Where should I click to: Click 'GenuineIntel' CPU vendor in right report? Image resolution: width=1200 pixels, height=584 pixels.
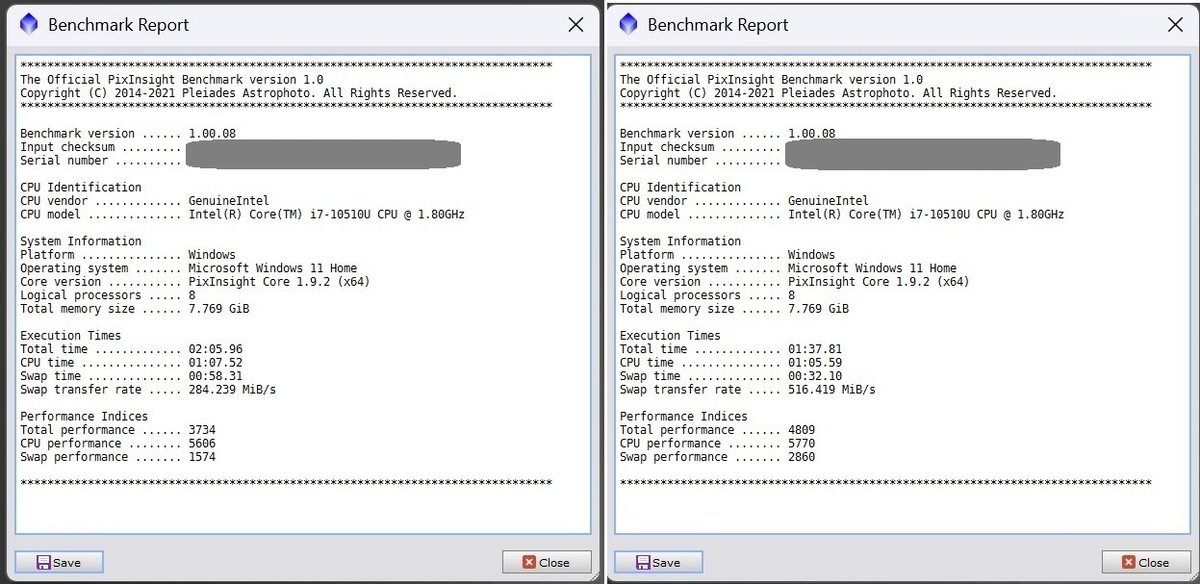pos(828,200)
